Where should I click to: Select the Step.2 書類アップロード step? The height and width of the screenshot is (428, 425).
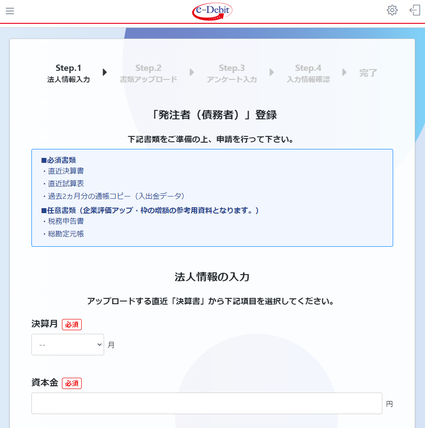[x=148, y=73]
